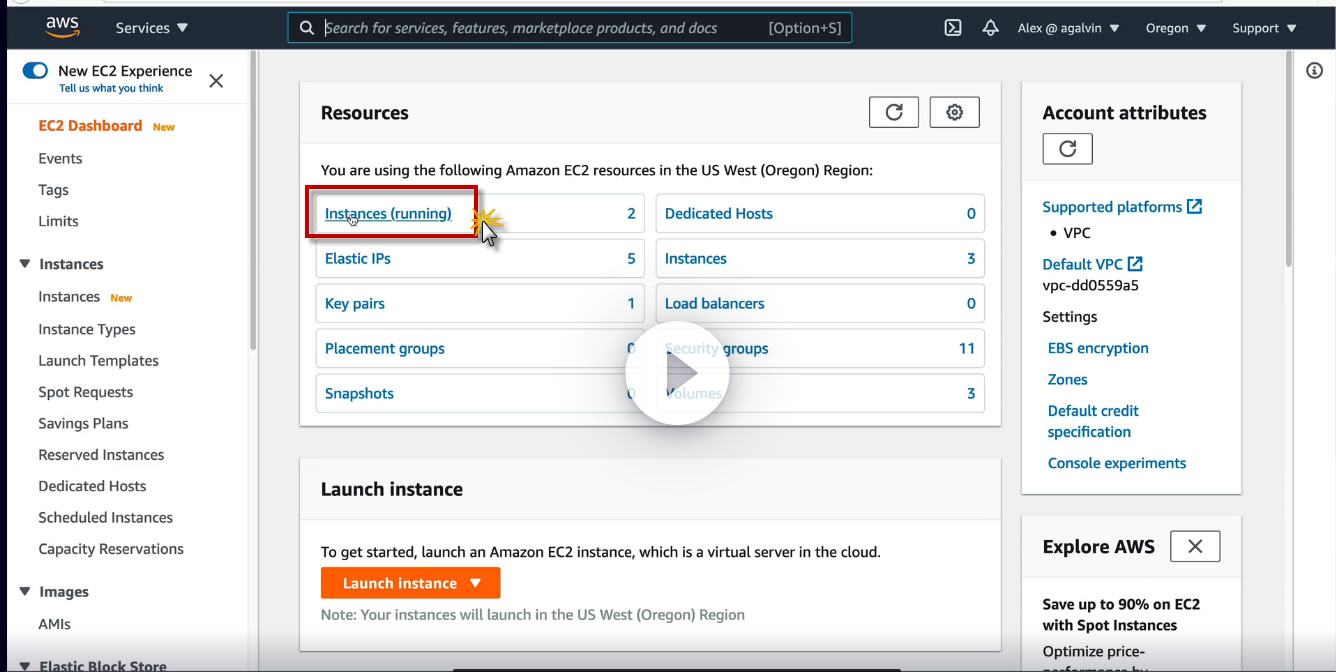
Task: Open Instances resource card showing 3
Action: pos(696,258)
